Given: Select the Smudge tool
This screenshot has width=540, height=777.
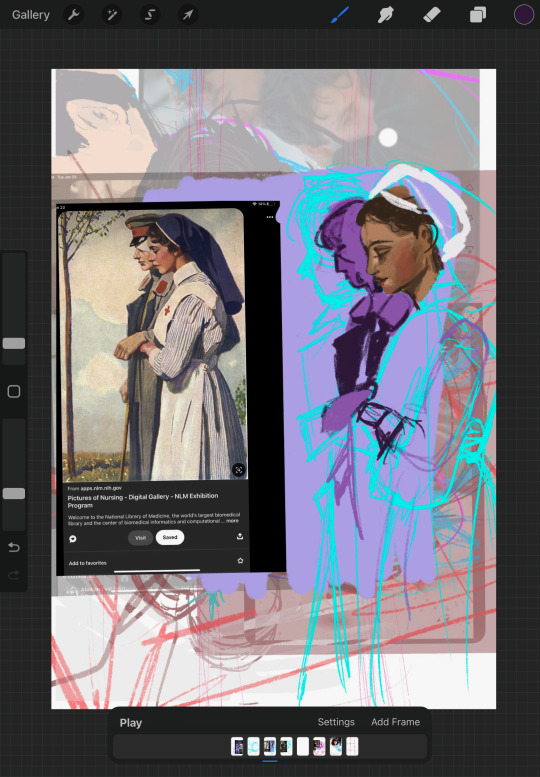Looking at the screenshot, I should [x=385, y=15].
